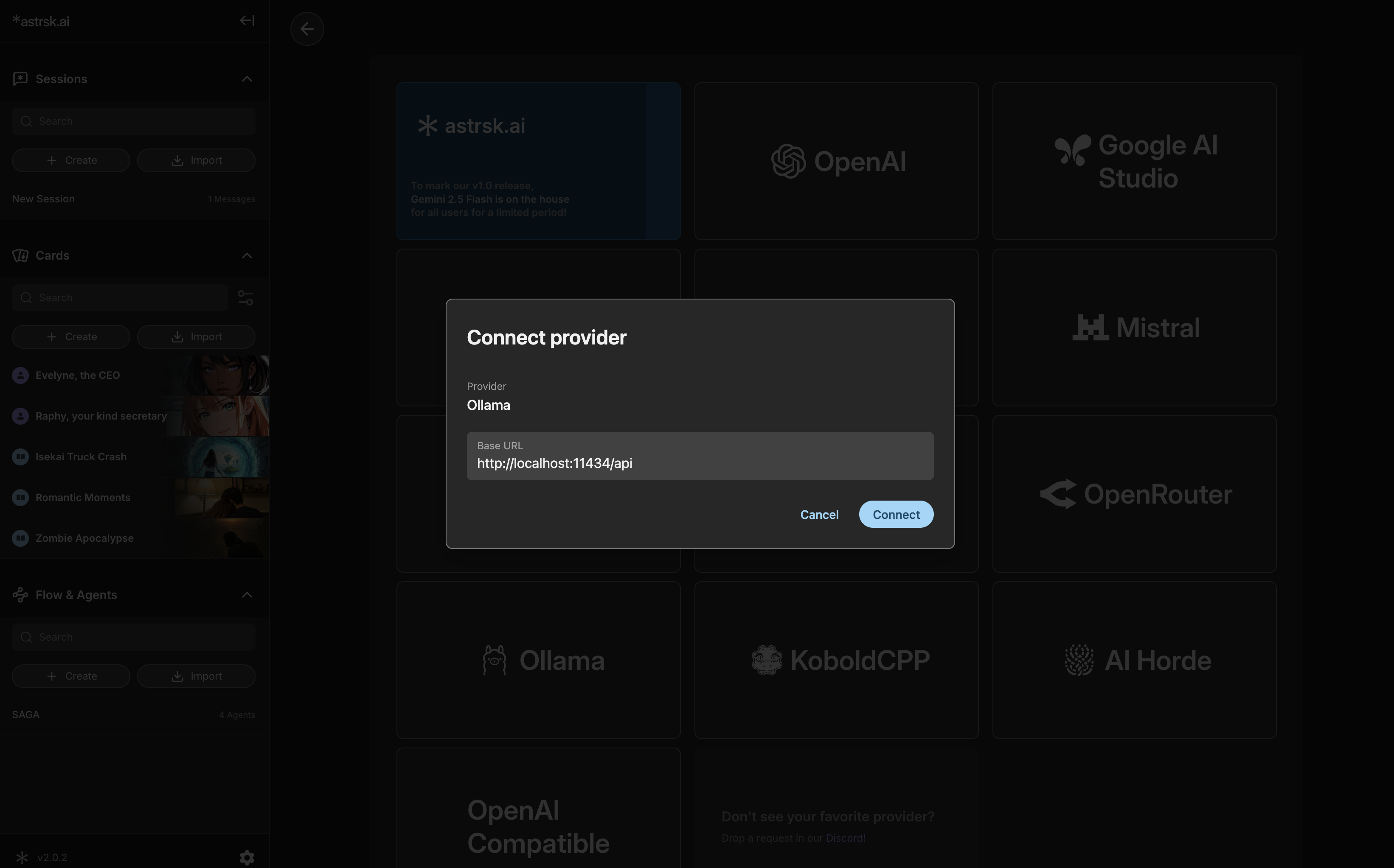The image size is (1394, 868).
Task: Cancel the Connect provider dialog
Action: tap(819, 514)
